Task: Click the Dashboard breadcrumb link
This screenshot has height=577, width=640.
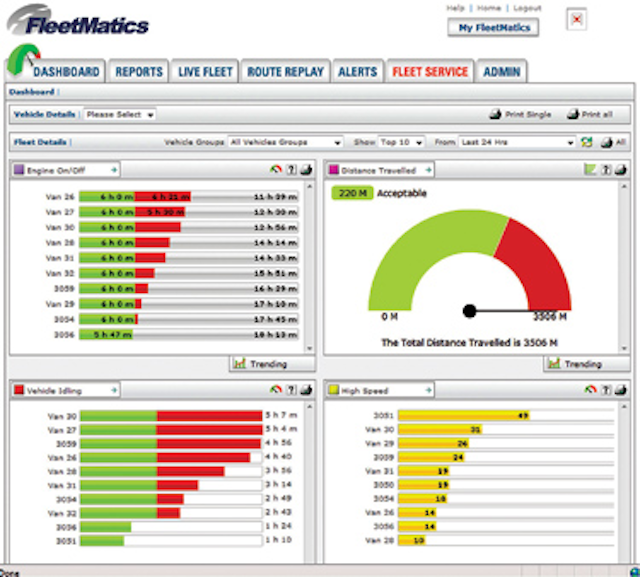Action: point(32,92)
